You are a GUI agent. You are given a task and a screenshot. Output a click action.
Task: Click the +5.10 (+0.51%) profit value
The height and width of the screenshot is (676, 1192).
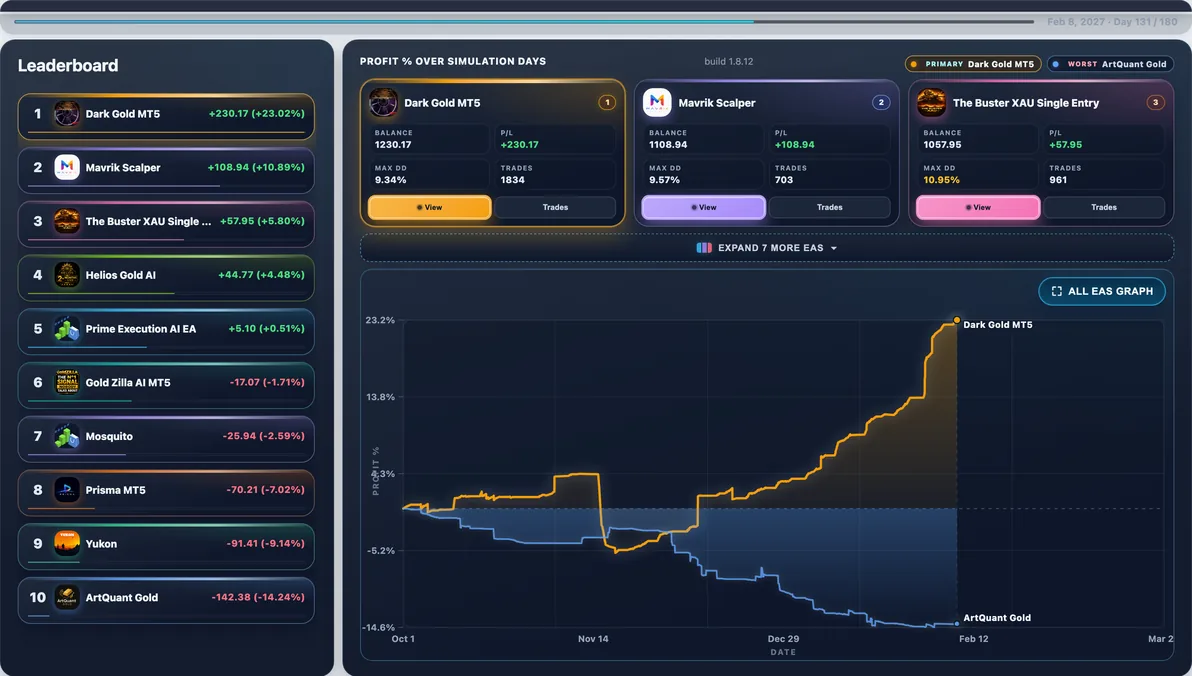266,328
